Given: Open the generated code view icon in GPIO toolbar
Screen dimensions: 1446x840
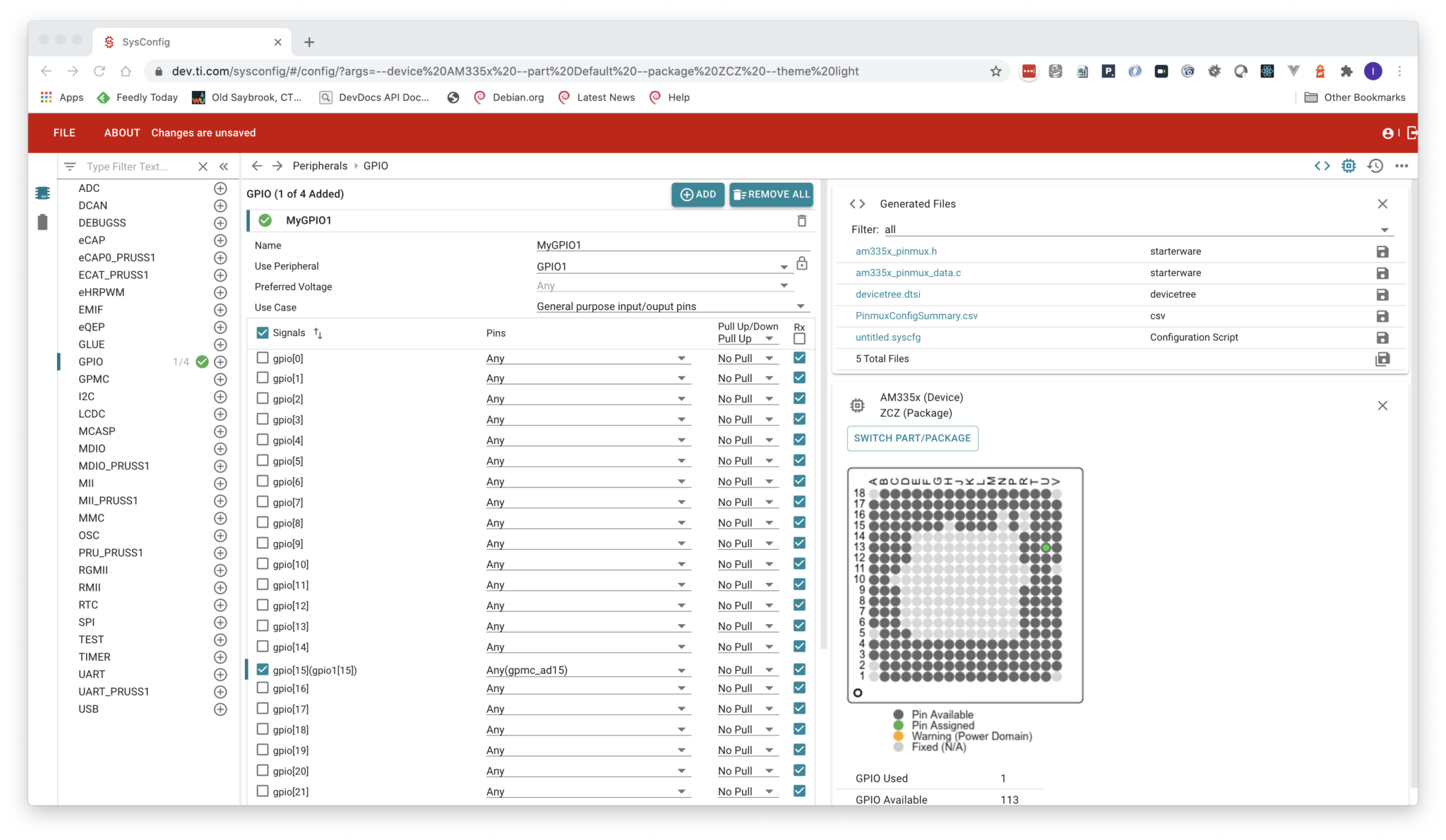Looking at the screenshot, I should pyautogui.click(x=1322, y=166).
